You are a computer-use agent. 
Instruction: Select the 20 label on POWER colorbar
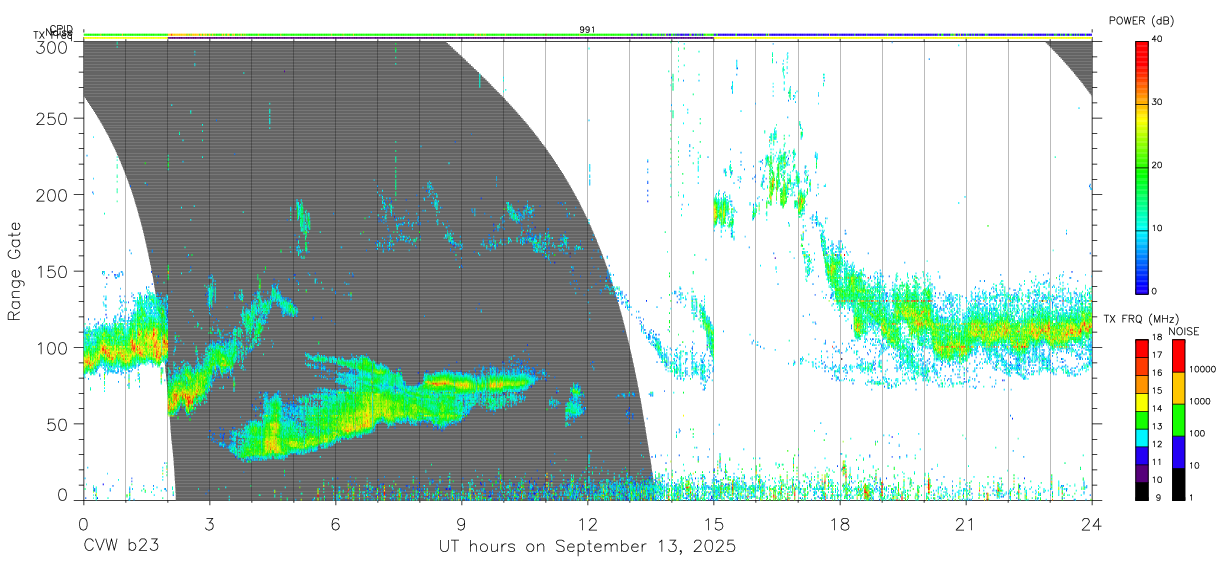pyautogui.click(x=1158, y=165)
